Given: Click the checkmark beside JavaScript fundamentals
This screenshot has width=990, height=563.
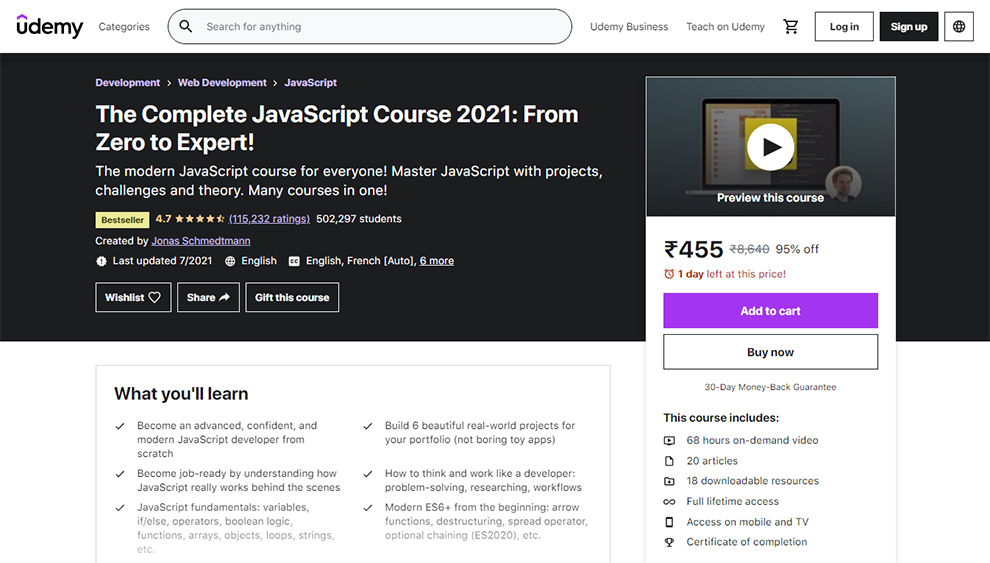Looking at the screenshot, I should pos(120,508).
